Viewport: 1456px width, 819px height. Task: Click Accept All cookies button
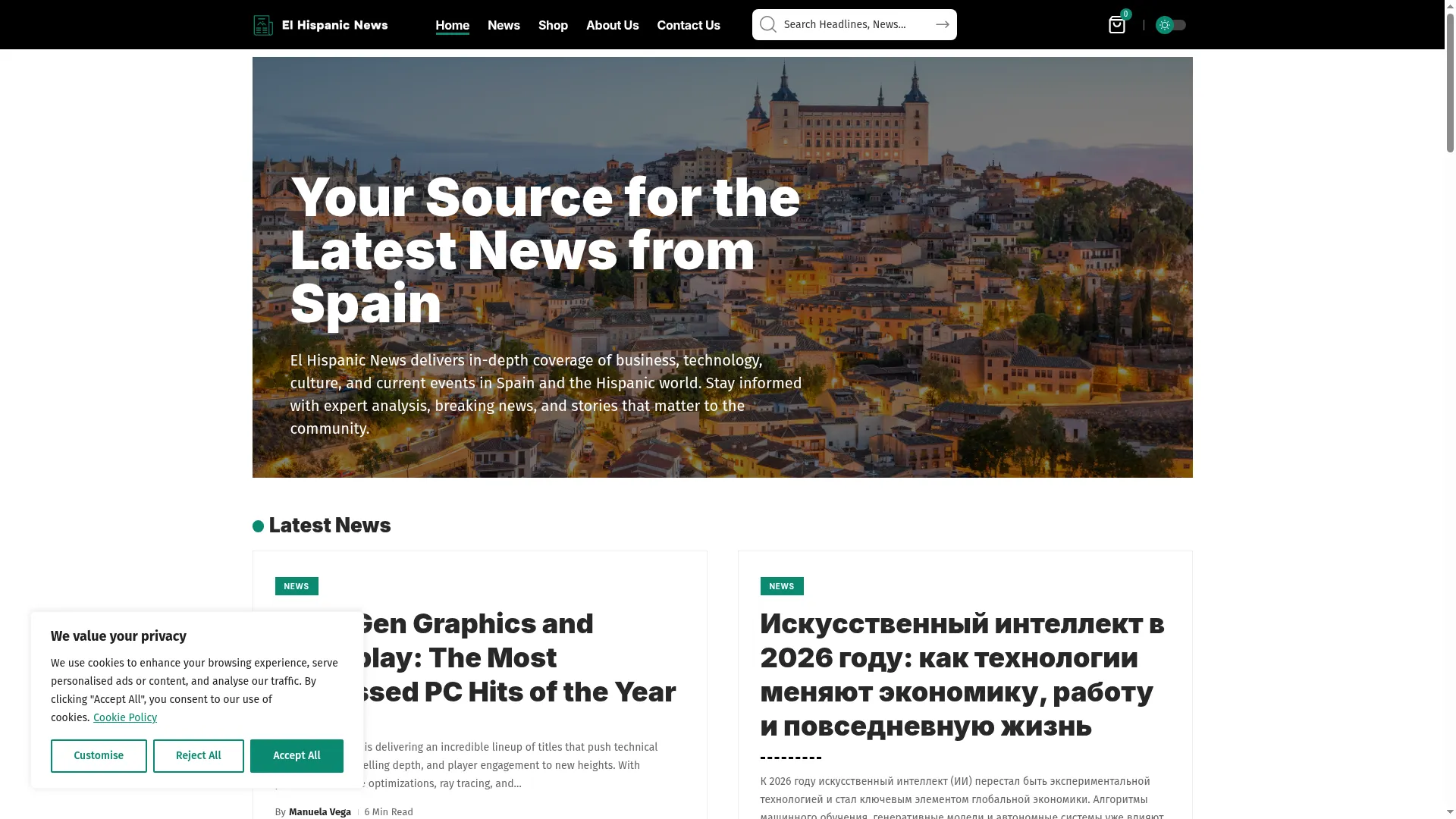pos(297,756)
